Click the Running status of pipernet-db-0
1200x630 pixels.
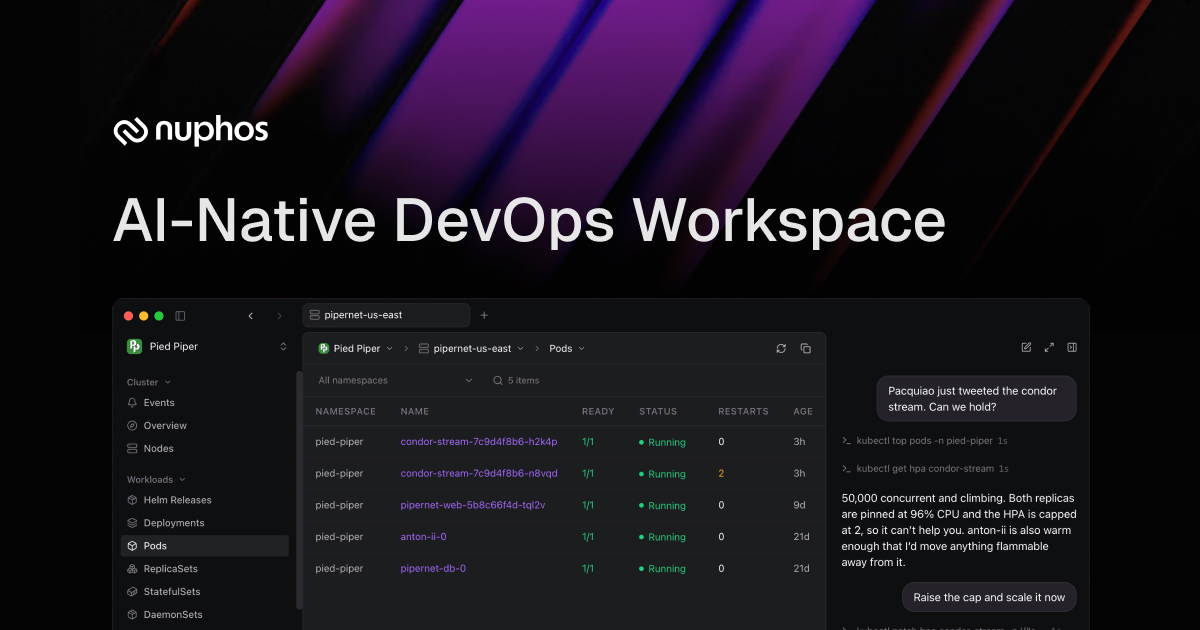tap(662, 569)
